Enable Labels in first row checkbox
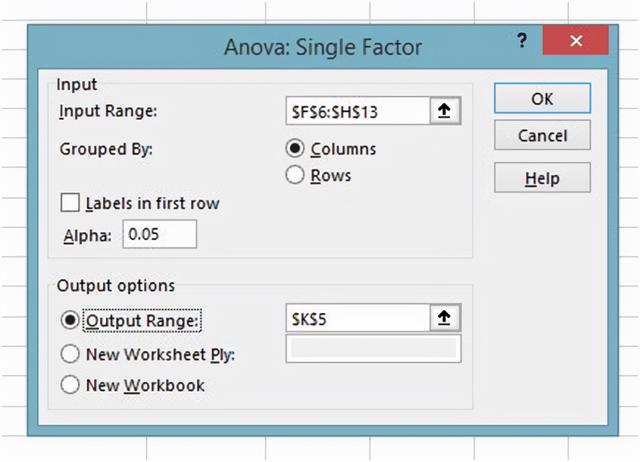The image size is (640, 462). point(70,203)
